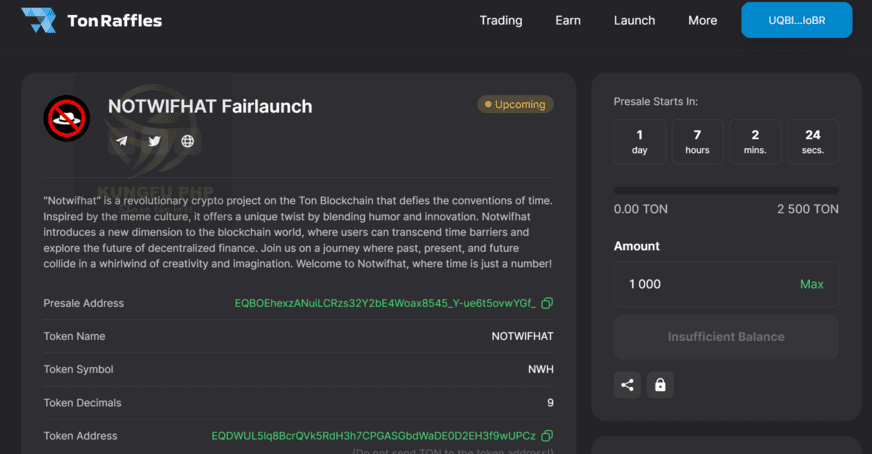This screenshot has height=454, width=872.
Task: Click the countdown box showing 2 mins.
Action: point(755,141)
